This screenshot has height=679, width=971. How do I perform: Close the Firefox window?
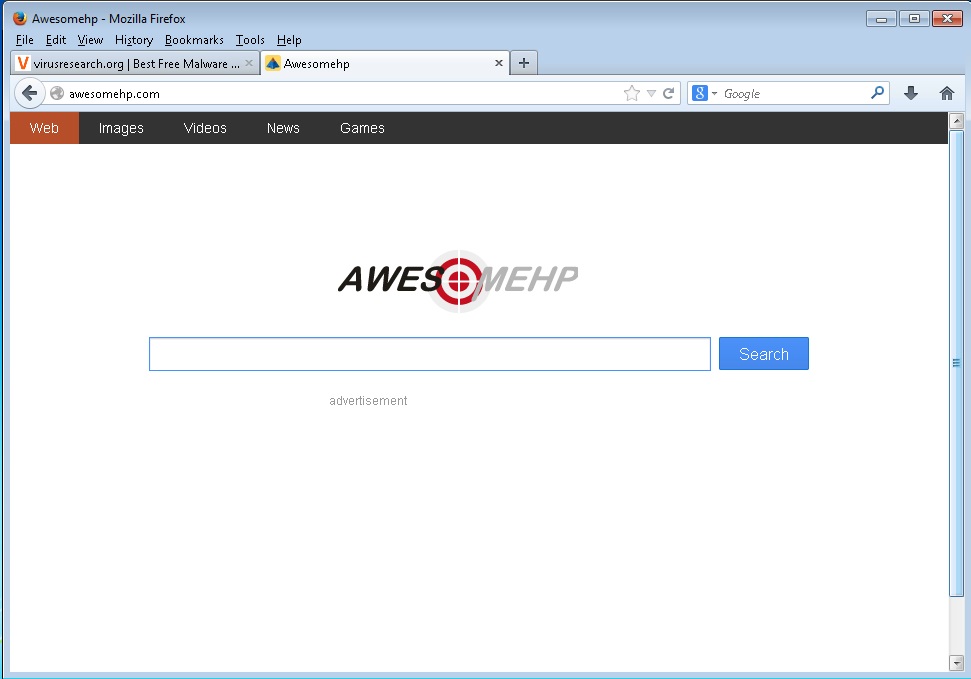tap(947, 19)
